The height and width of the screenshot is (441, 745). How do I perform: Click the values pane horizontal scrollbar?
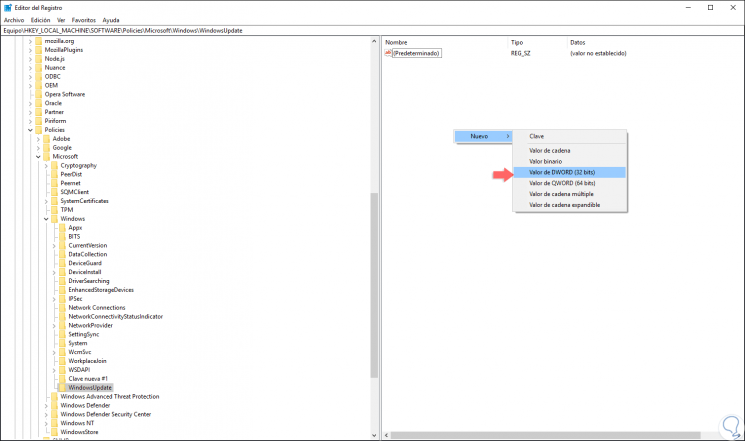tap(545, 435)
